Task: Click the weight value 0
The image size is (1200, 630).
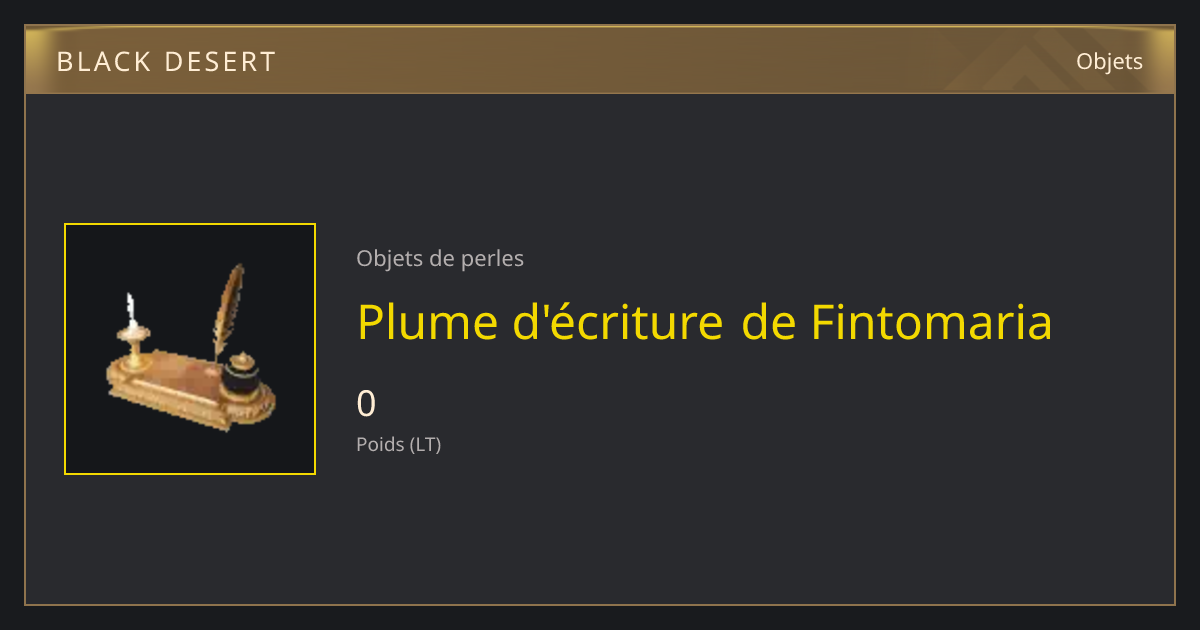Action: point(367,404)
